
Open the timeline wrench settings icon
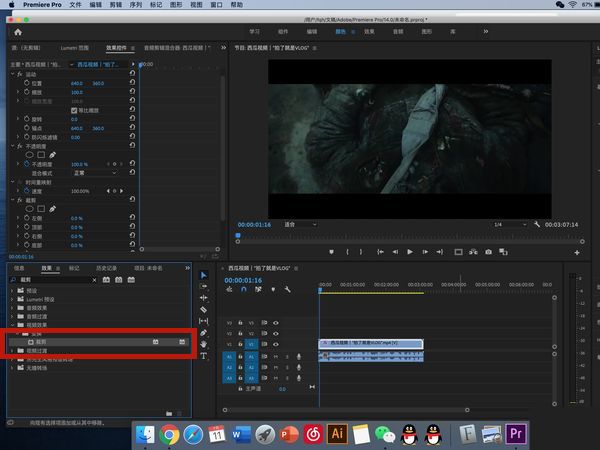[288, 290]
